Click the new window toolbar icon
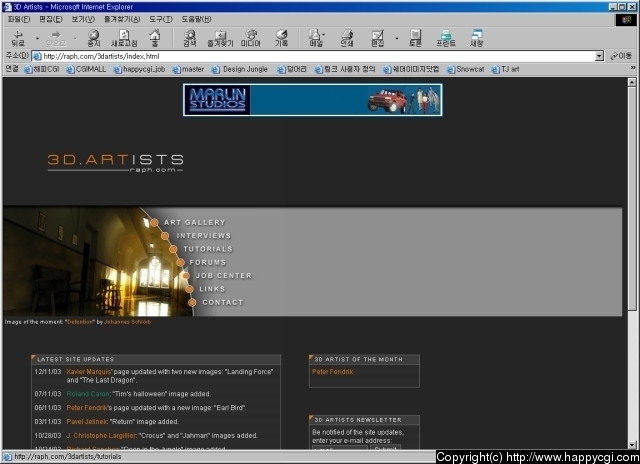 tap(476, 38)
